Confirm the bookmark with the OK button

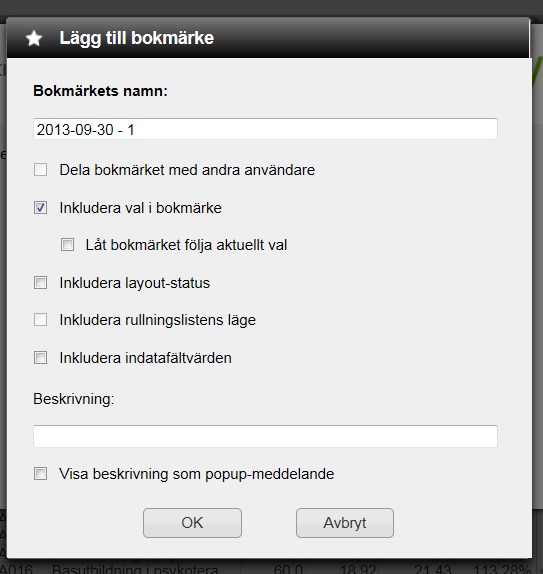click(192, 523)
